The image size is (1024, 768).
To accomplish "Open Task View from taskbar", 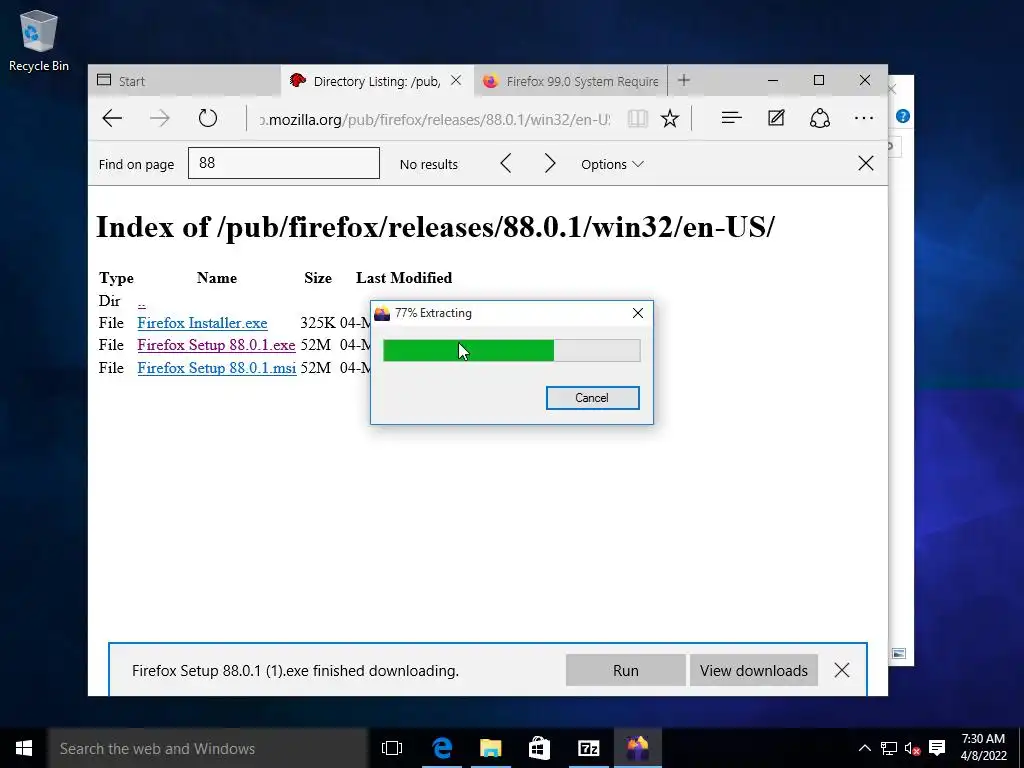I will pos(392,748).
